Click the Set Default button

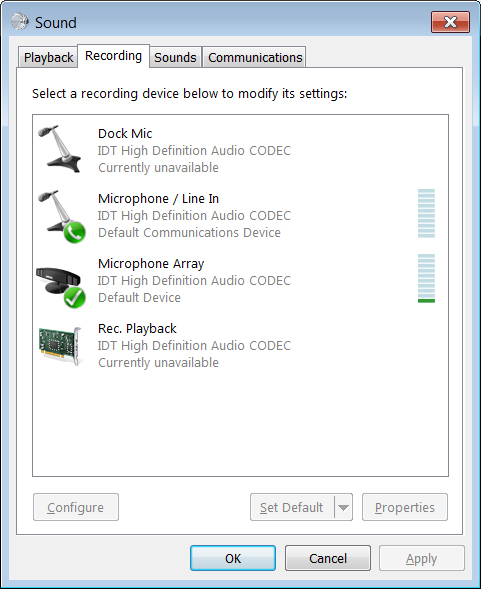pos(292,507)
